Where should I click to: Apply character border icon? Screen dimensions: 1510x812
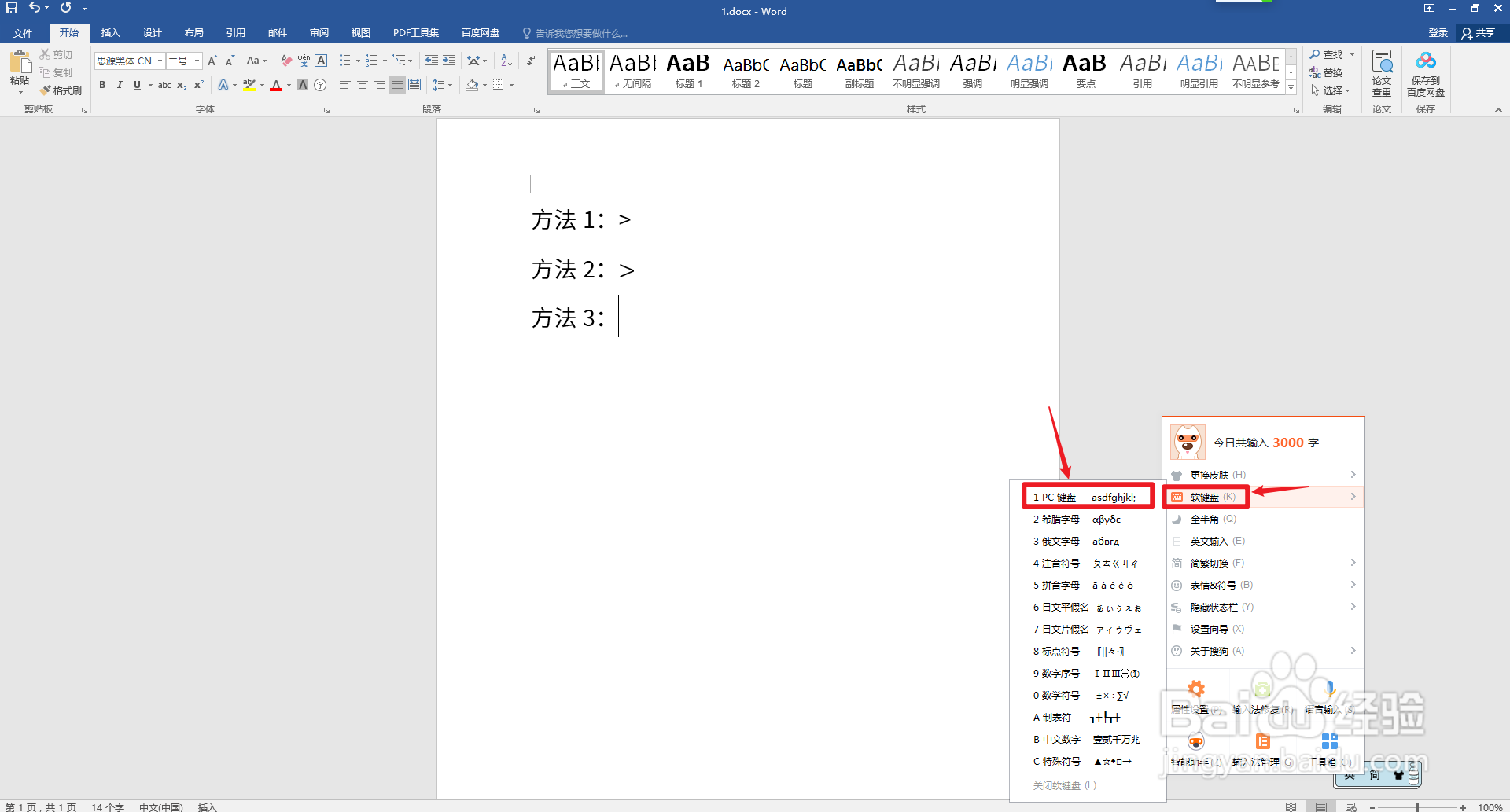coord(321,61)
